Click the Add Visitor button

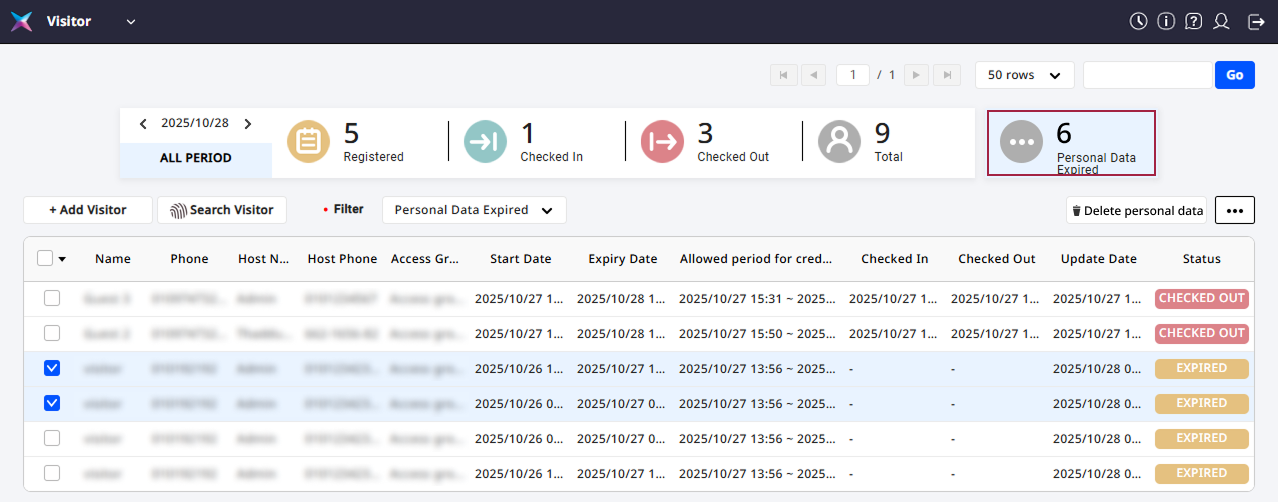point(88,210)
